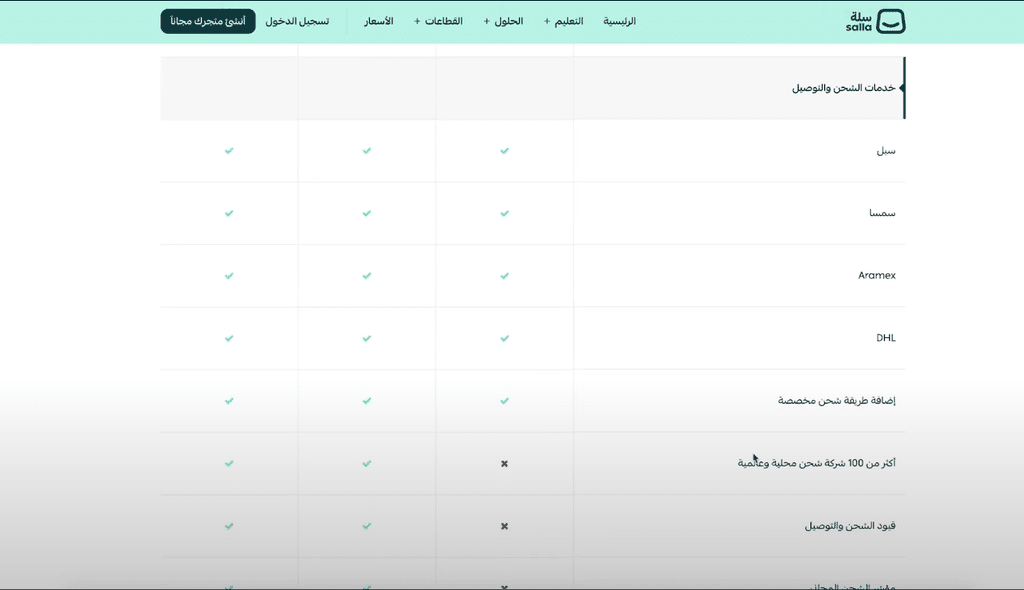Click the DHL row label

point(886,338)
